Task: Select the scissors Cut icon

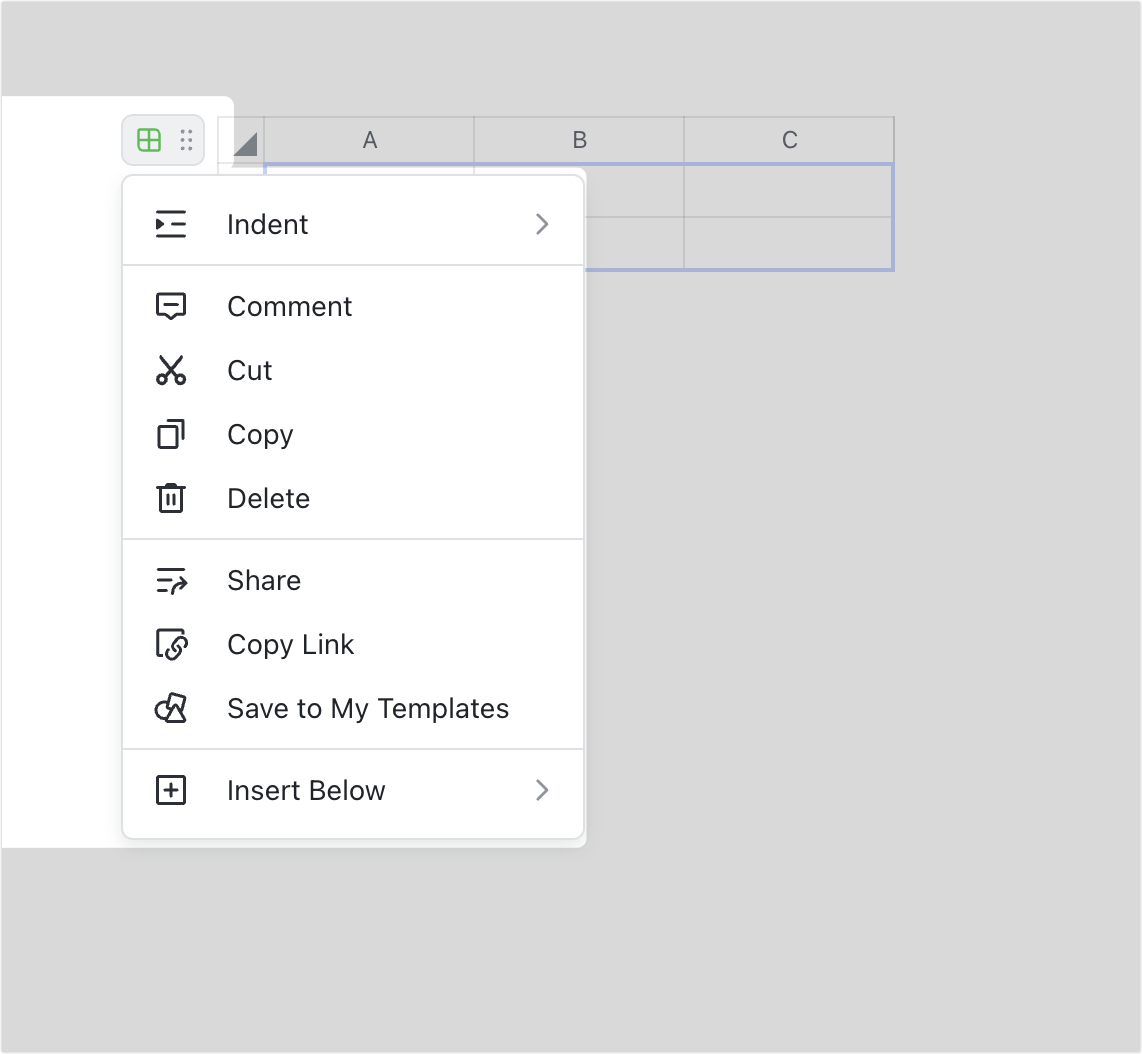Action: click(x=171, y=370)
